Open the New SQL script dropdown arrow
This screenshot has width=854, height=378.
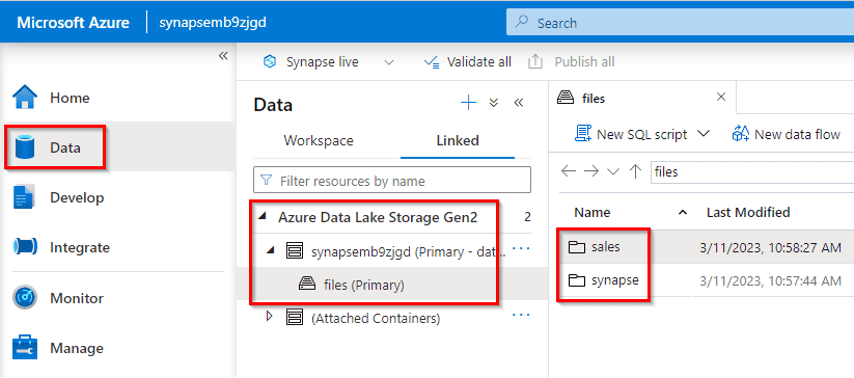pos(704,133)
